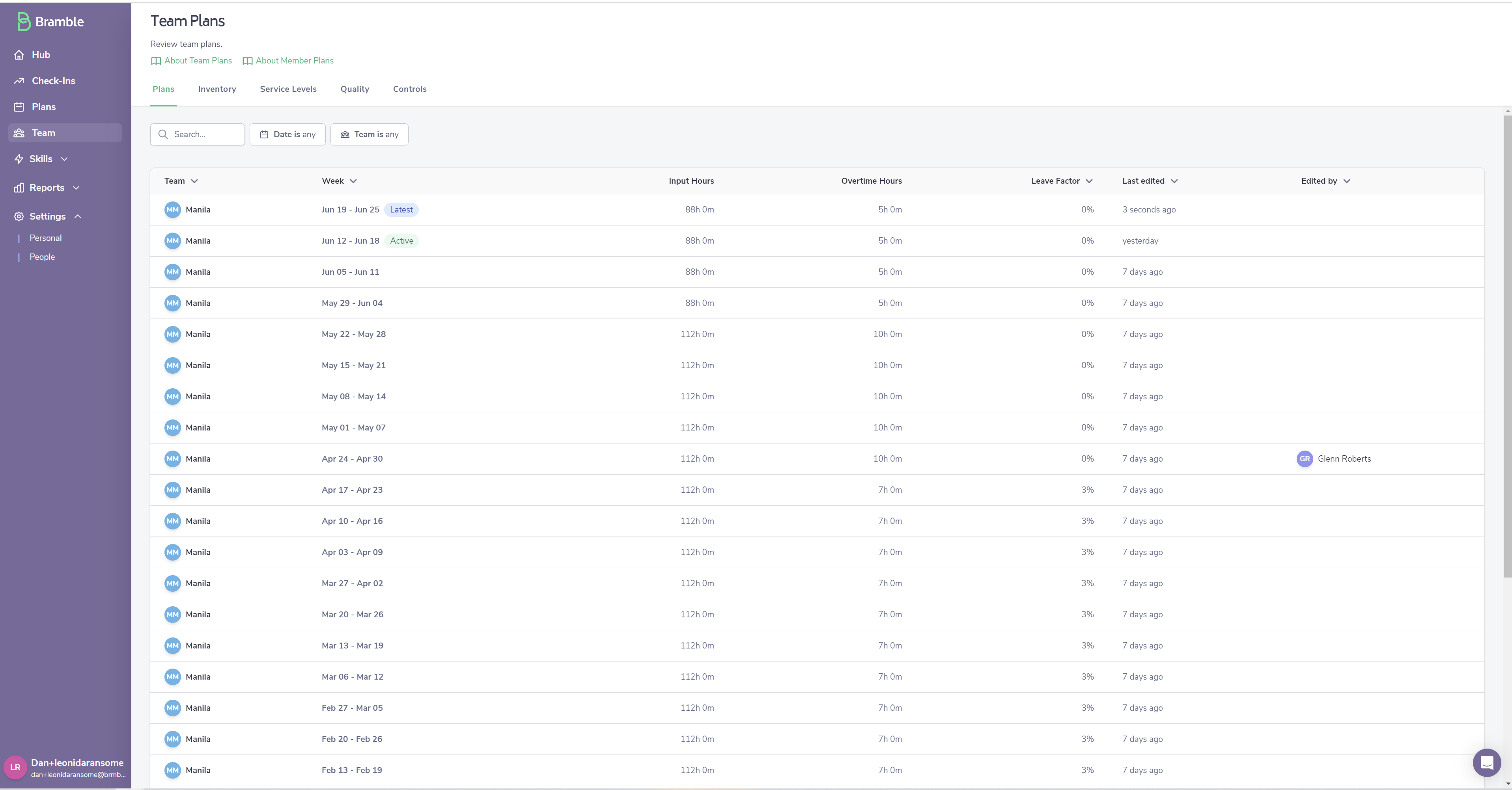The image size is (1512, 790).
Task: Open the Date is any filter
Action: coord(287,134)
